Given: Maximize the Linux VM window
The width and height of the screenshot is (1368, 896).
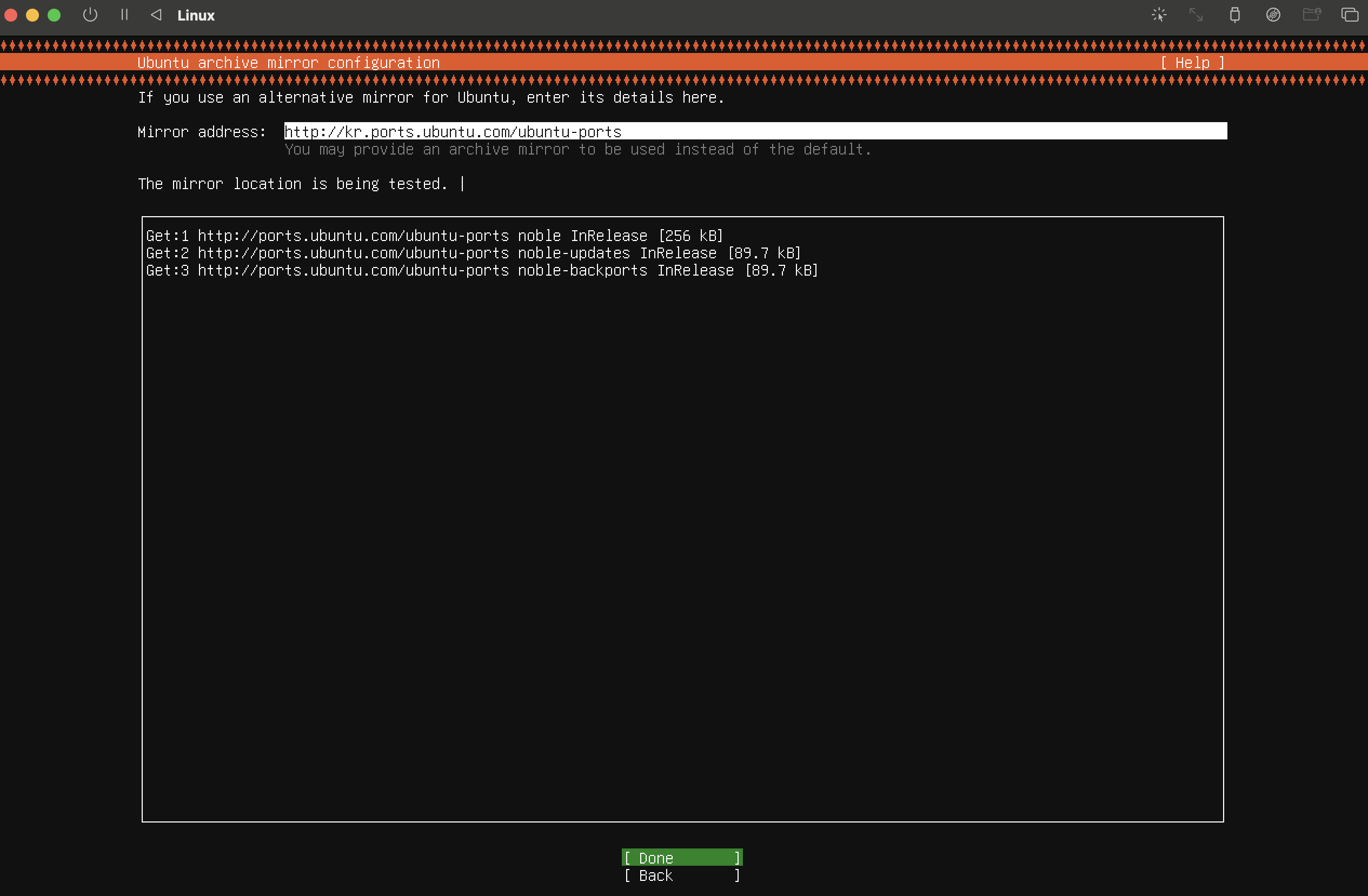Looking at the screenshot, I should click(x=54, y=15).
